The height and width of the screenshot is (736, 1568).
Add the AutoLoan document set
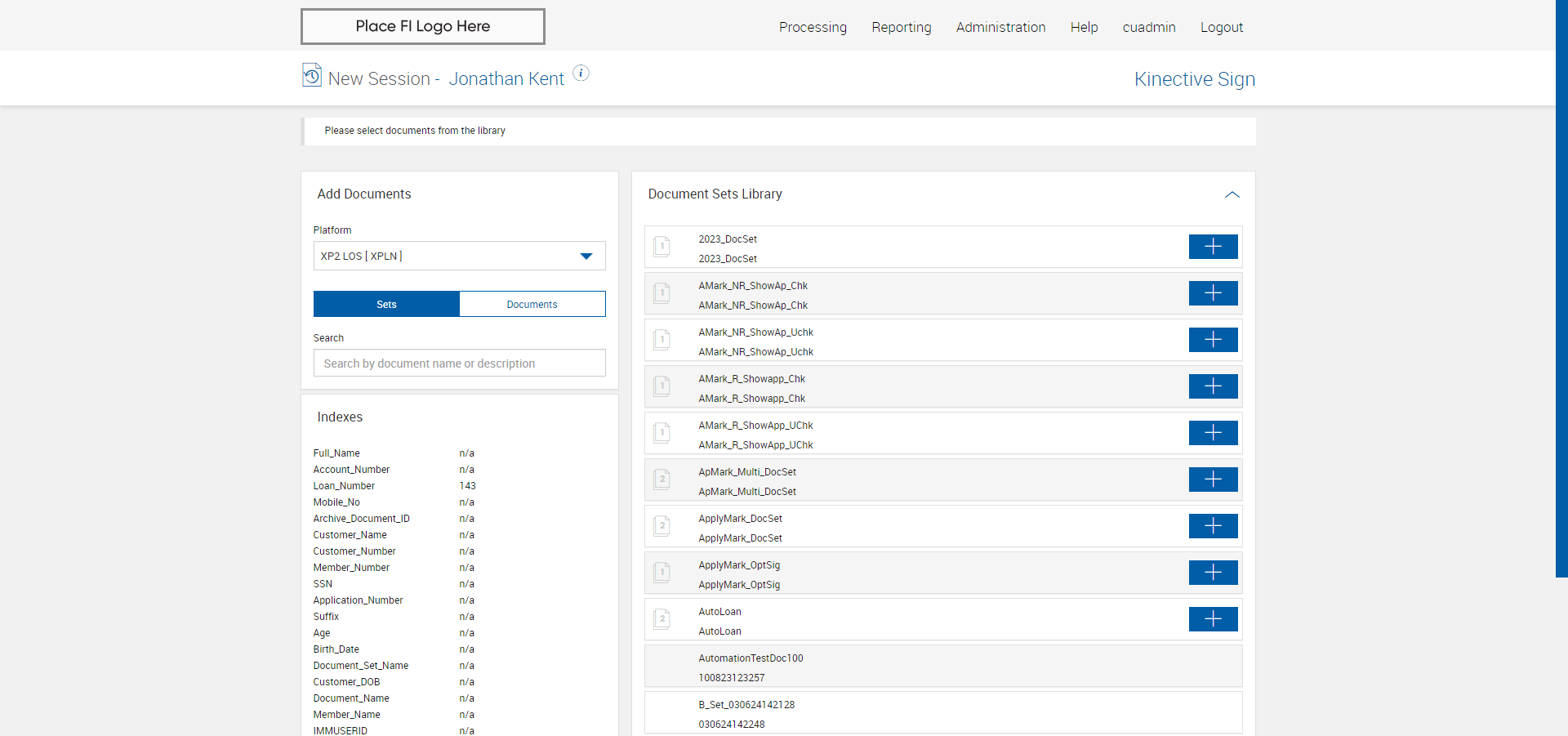click(x=1213, y=619)
